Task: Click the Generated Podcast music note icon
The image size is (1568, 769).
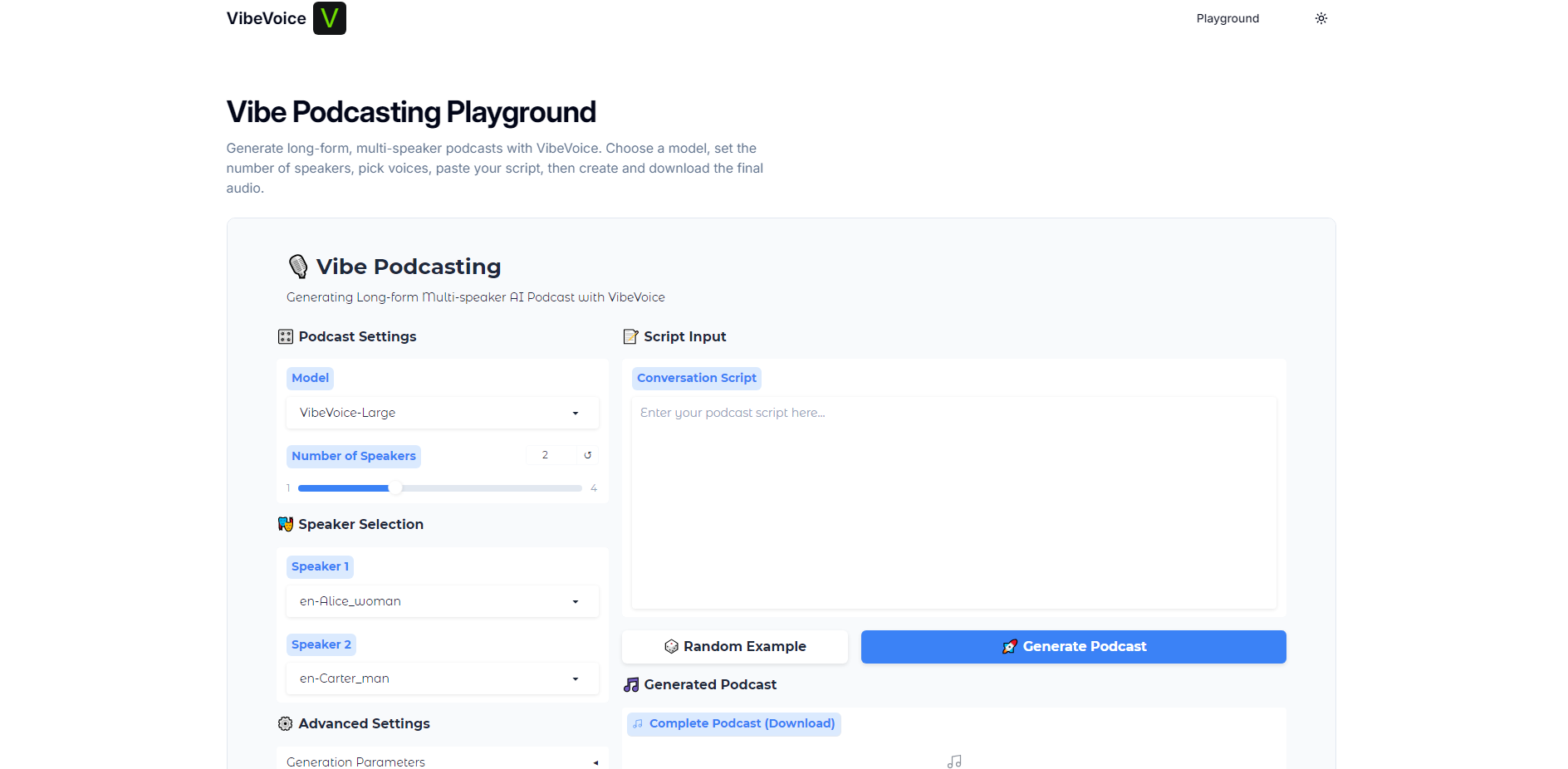Action: click(631, 684)
